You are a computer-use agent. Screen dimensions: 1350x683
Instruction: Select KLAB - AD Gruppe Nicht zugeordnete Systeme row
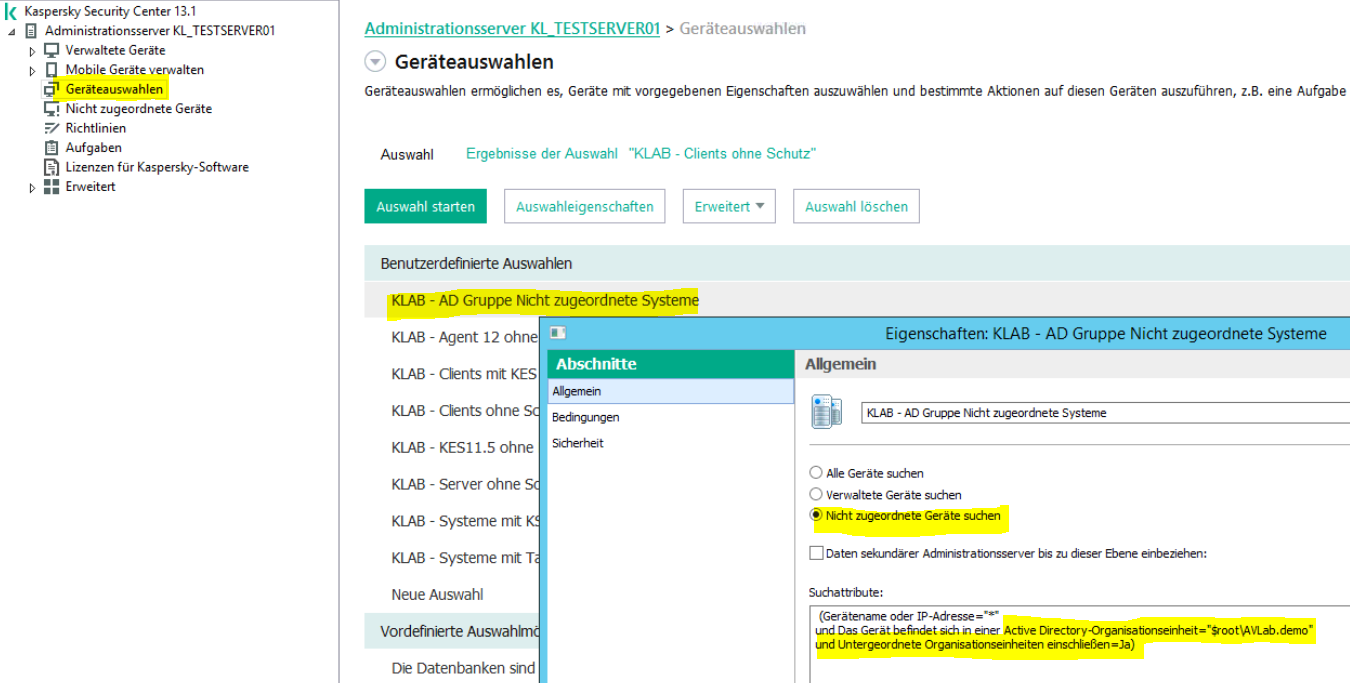857,300
